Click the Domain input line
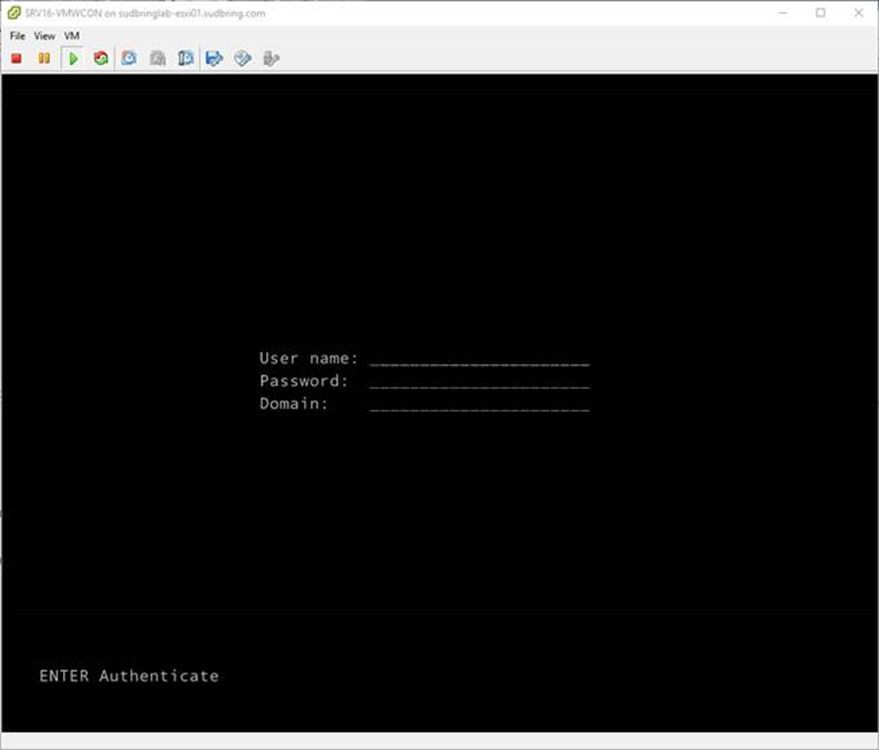 click(479, 404)
